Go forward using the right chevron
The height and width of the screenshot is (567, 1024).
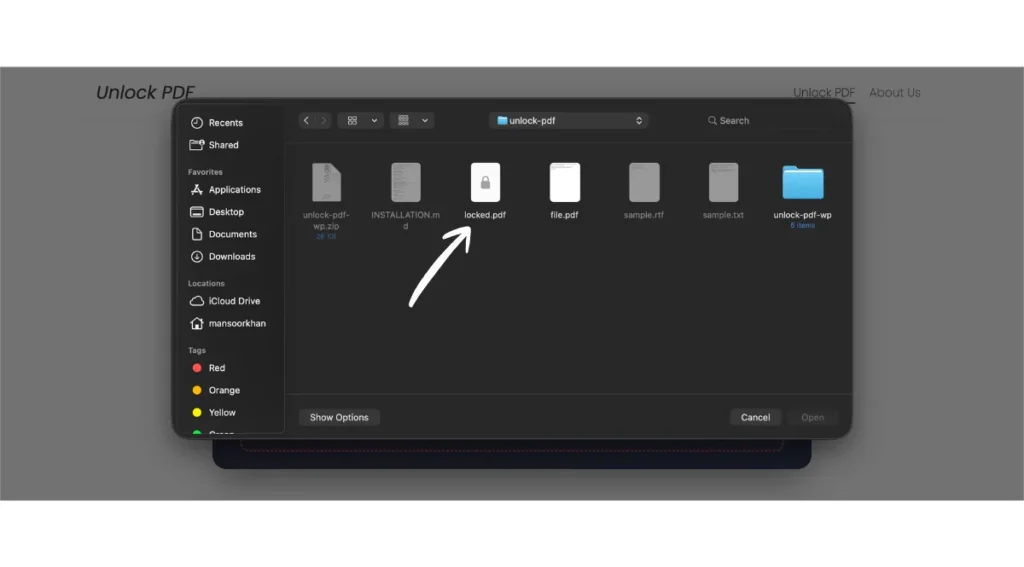click(x=323, y=120)
